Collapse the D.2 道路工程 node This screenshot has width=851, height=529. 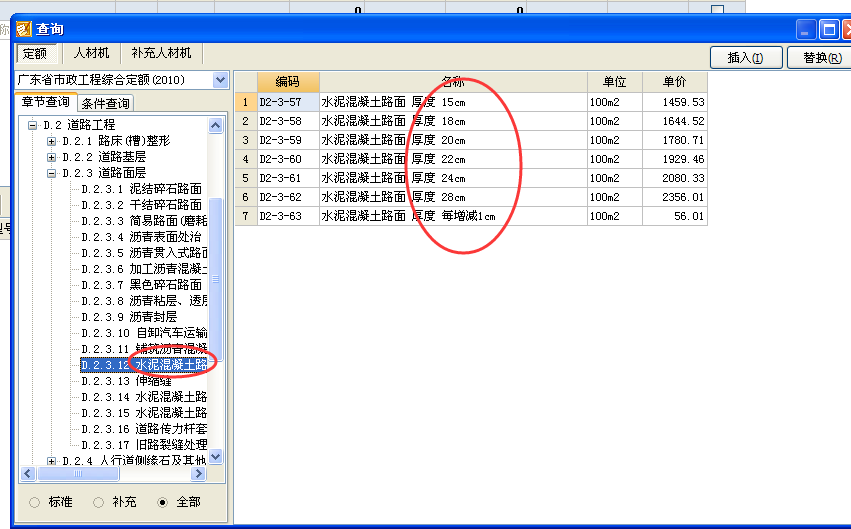[33, 125]
